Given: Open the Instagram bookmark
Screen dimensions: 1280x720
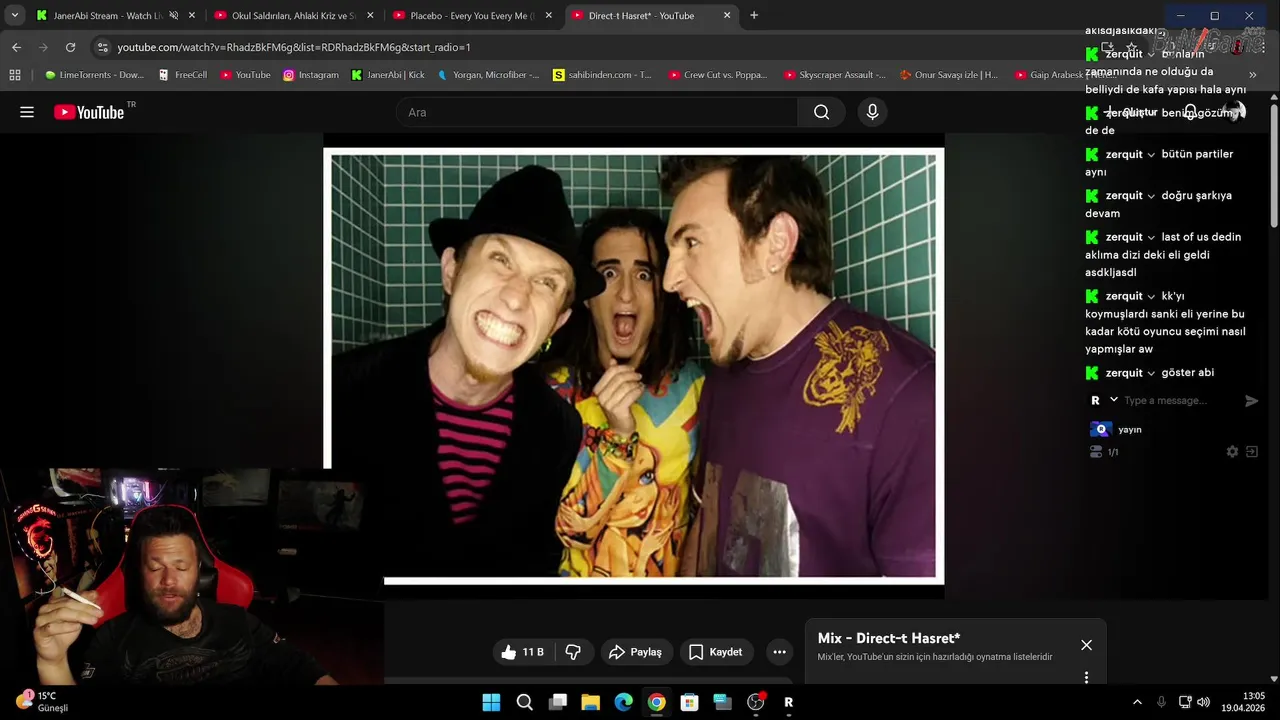Looking at the screenshot, I should pyautogui.click(x=310, y=75).
